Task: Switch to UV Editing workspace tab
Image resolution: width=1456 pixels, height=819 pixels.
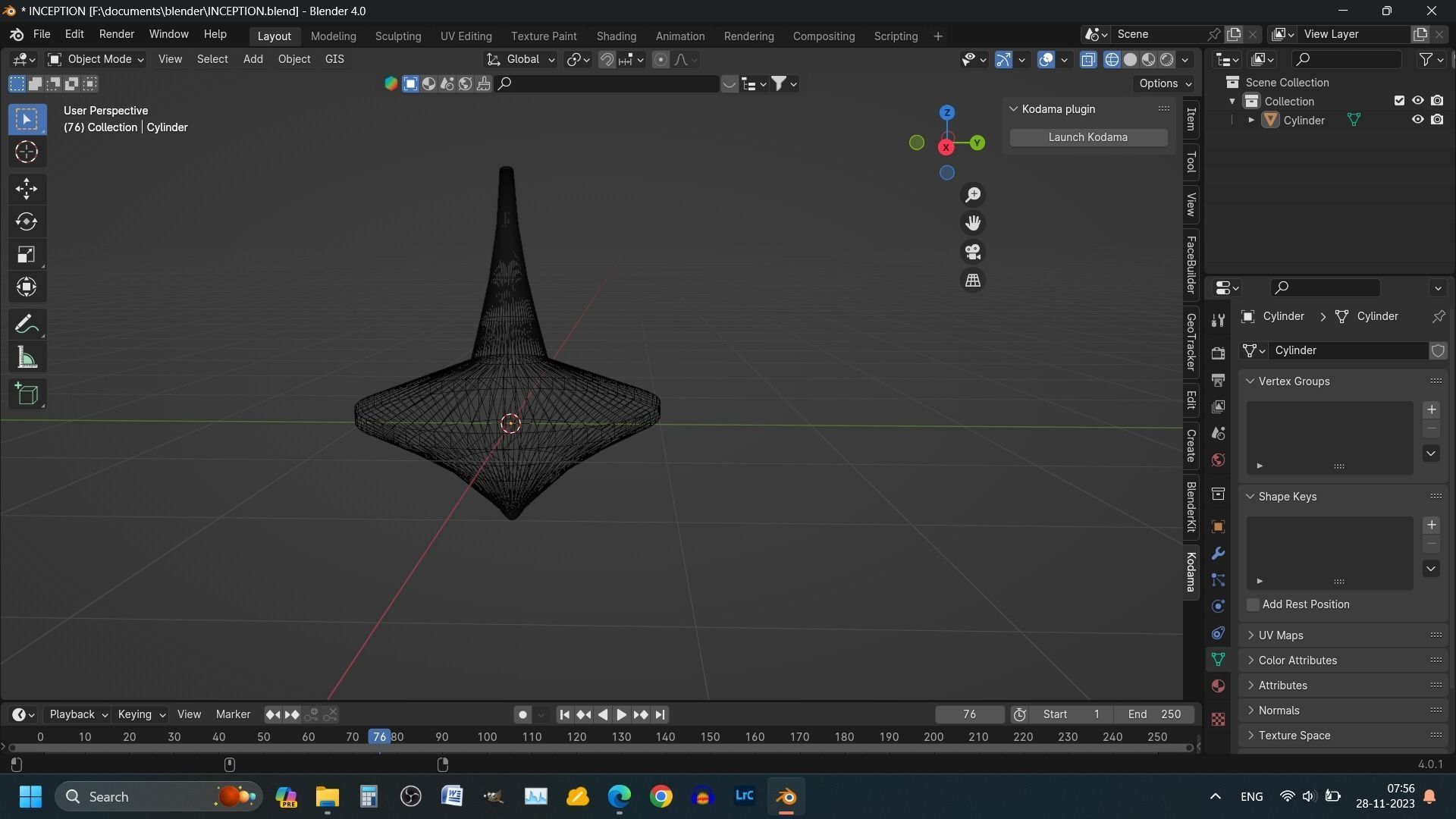Action: tap(466, 36)
